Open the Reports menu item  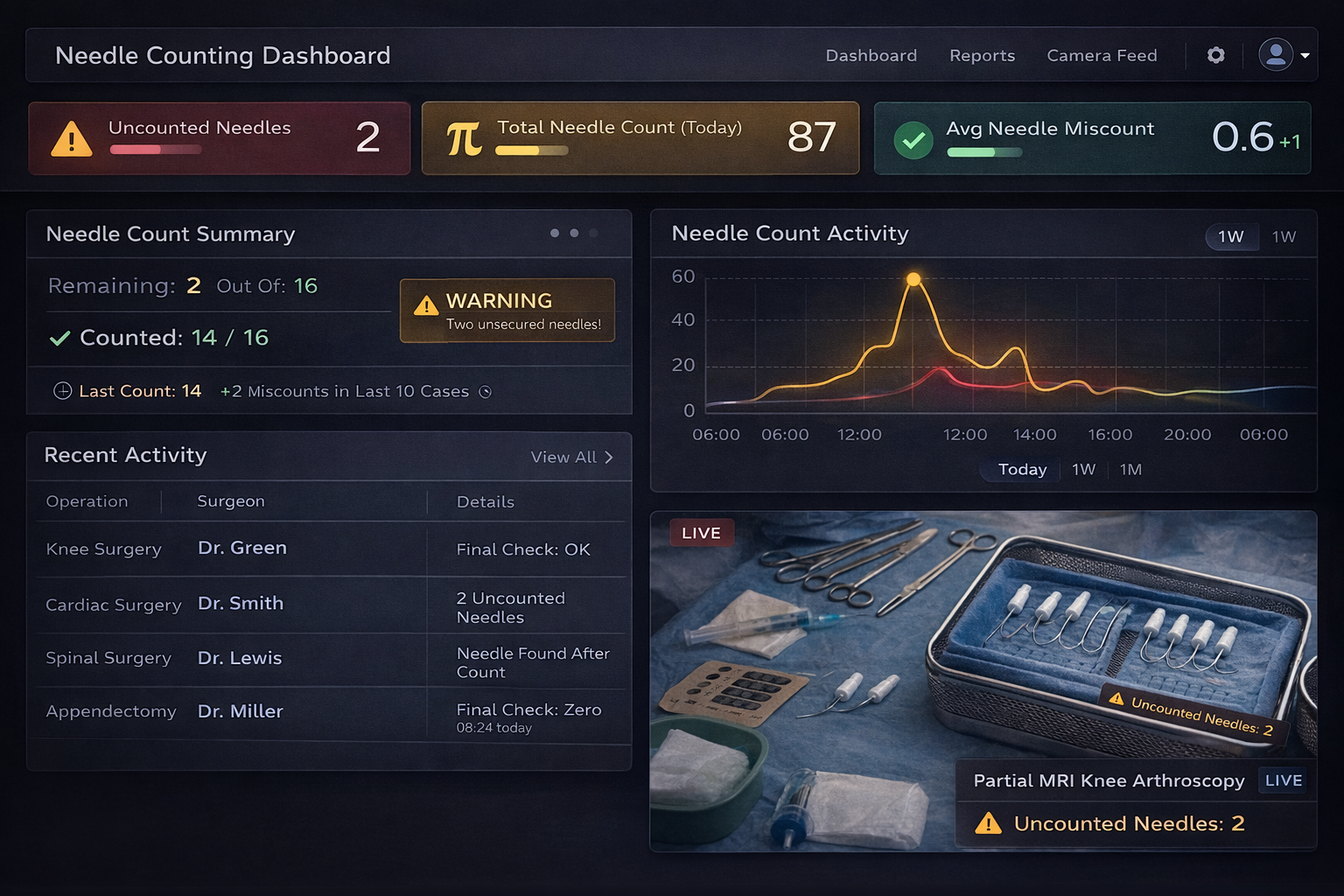(982, 55)
